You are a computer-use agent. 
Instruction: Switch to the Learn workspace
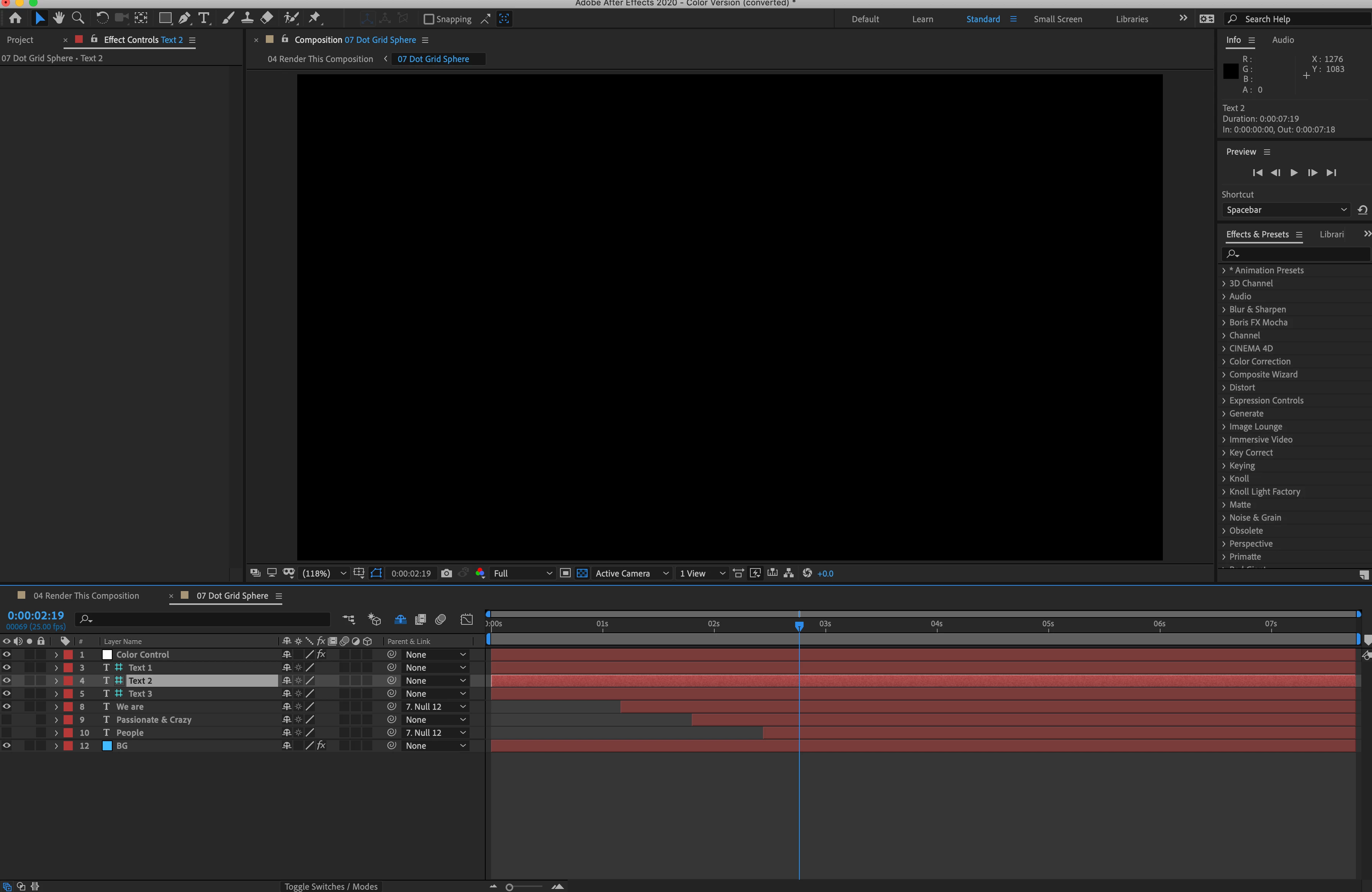point(922,19)
